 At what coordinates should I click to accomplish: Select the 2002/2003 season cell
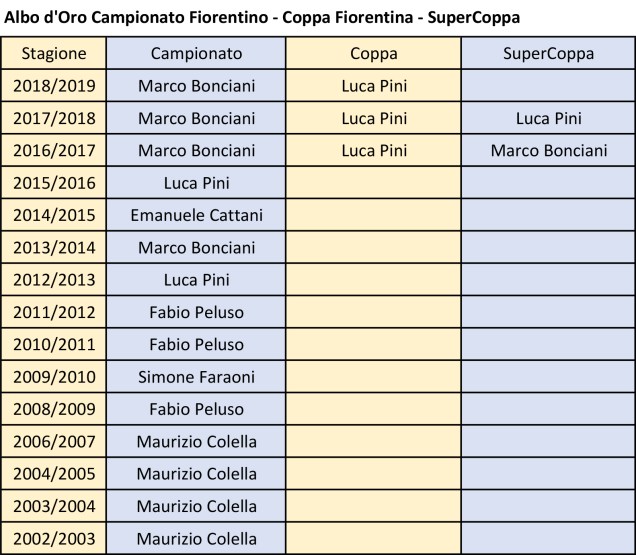tap(54, 539)
